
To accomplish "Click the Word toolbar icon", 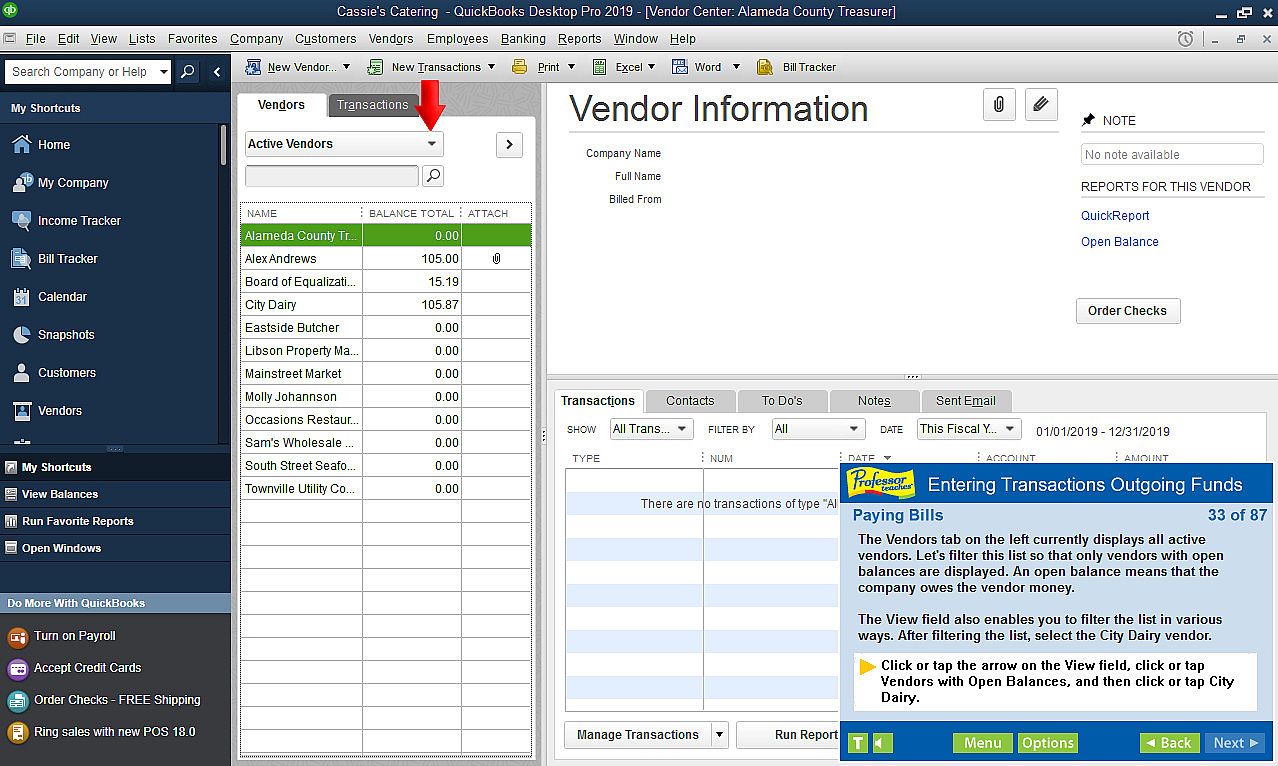I will (680, 67).
